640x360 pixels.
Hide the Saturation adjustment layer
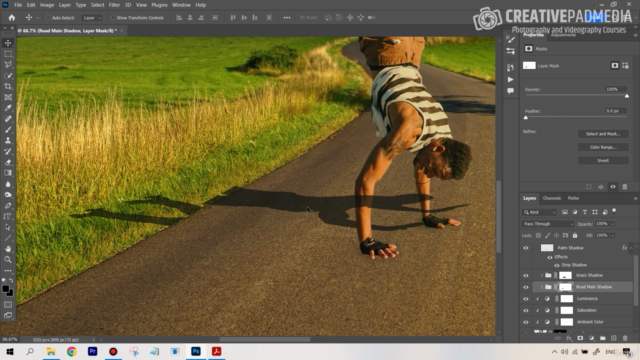[526, 311]
